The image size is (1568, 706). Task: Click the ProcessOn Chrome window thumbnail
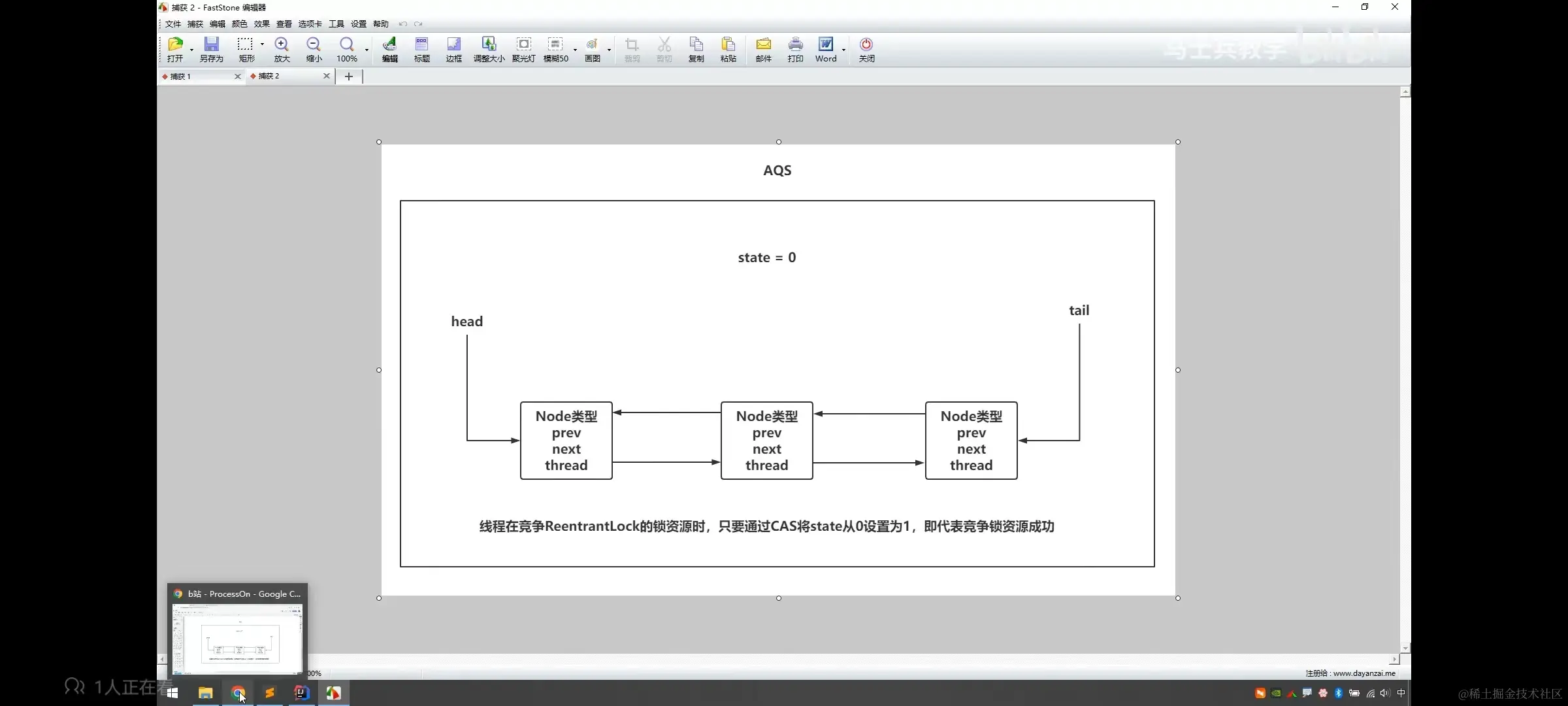pos(237,637)
